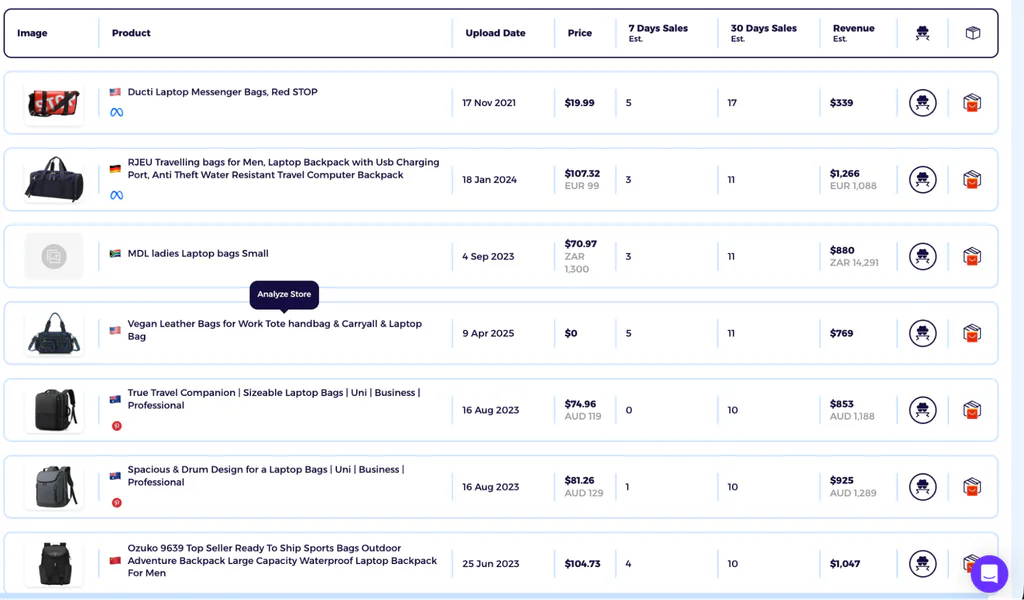The width and height of the screenshot is (1024, 600).
Task: Sort by Upload Date column header
Action: (x=495, y=33)
